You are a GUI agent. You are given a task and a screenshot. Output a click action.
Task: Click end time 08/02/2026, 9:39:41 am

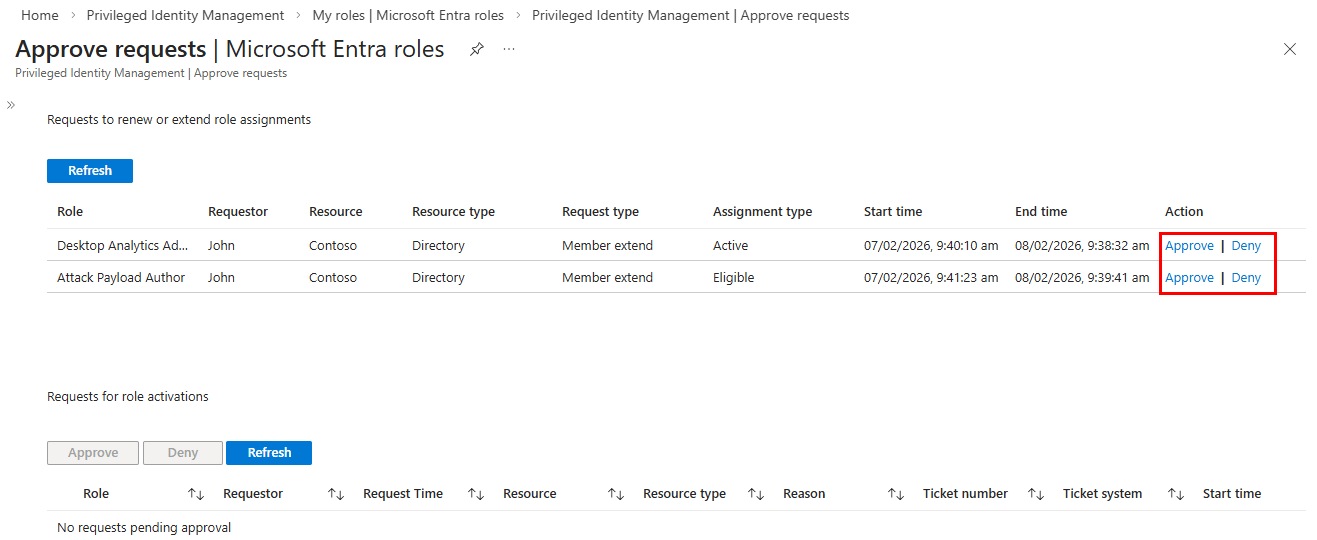coord(1082,278)
